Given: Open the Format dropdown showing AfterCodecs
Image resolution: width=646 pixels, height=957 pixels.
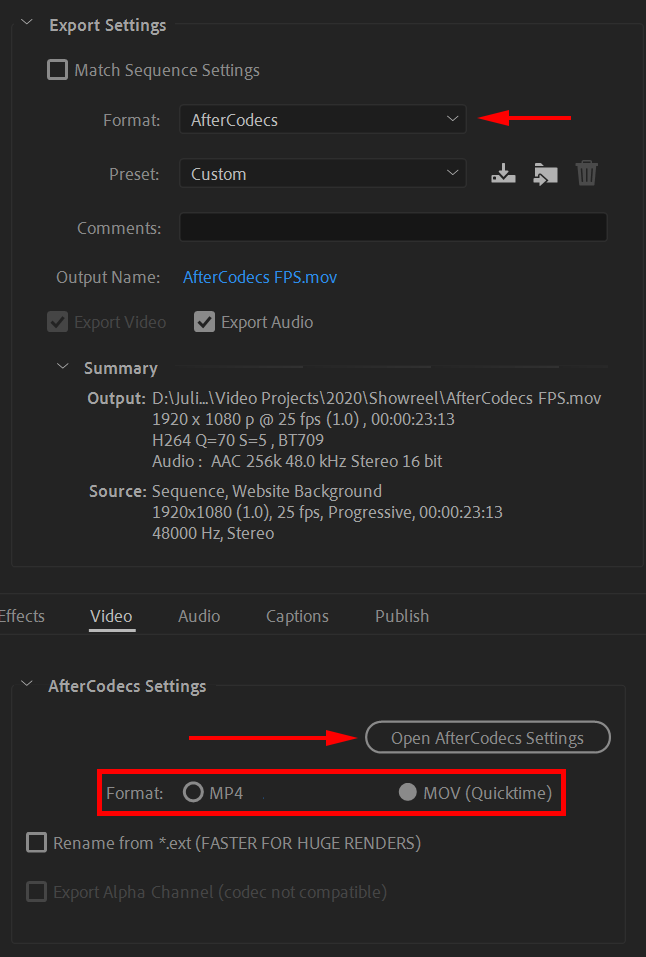Looking at the screenshot, I should coord(322,119).
